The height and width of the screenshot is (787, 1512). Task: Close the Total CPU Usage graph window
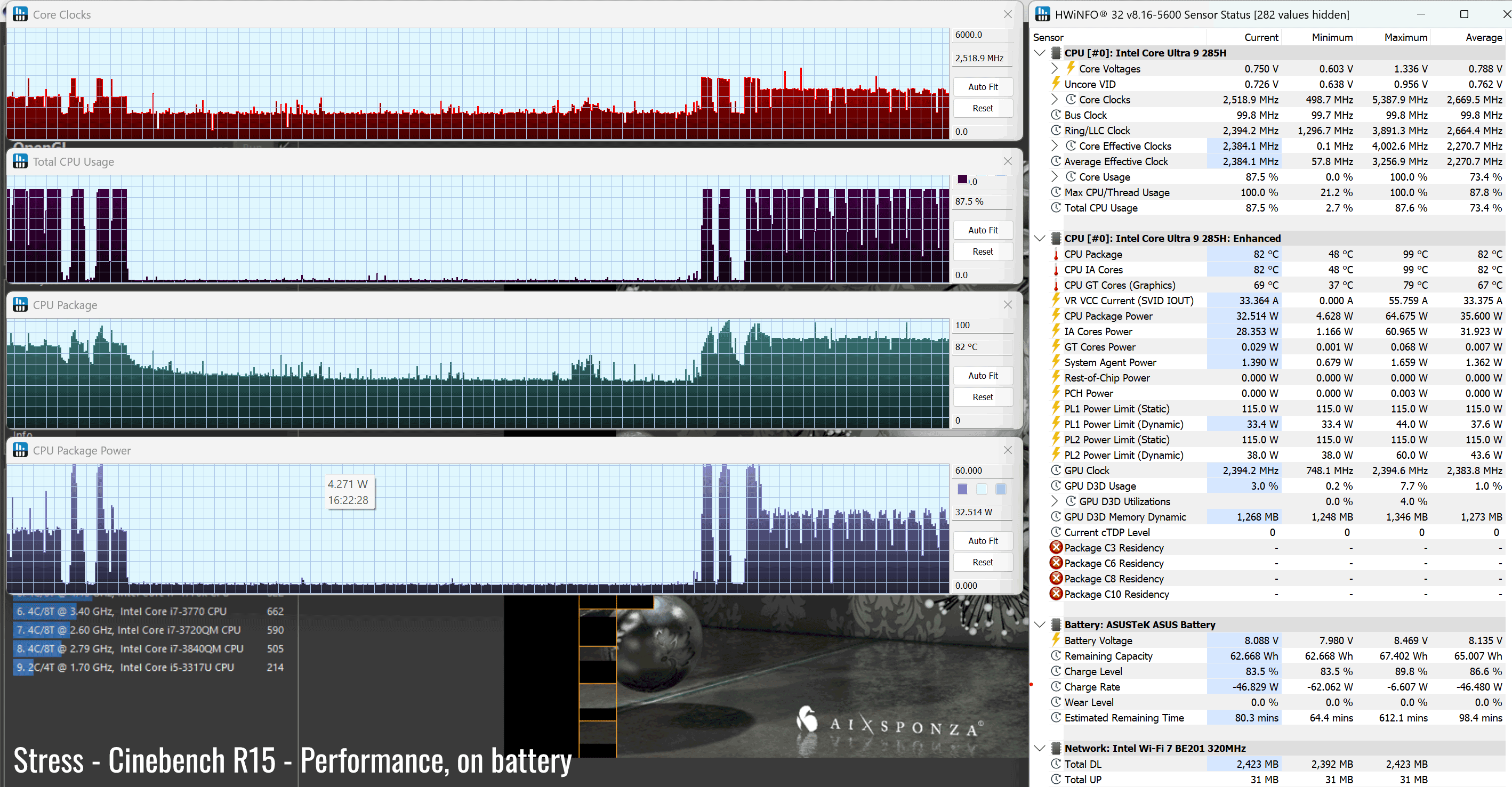[x=1007, y=161]
